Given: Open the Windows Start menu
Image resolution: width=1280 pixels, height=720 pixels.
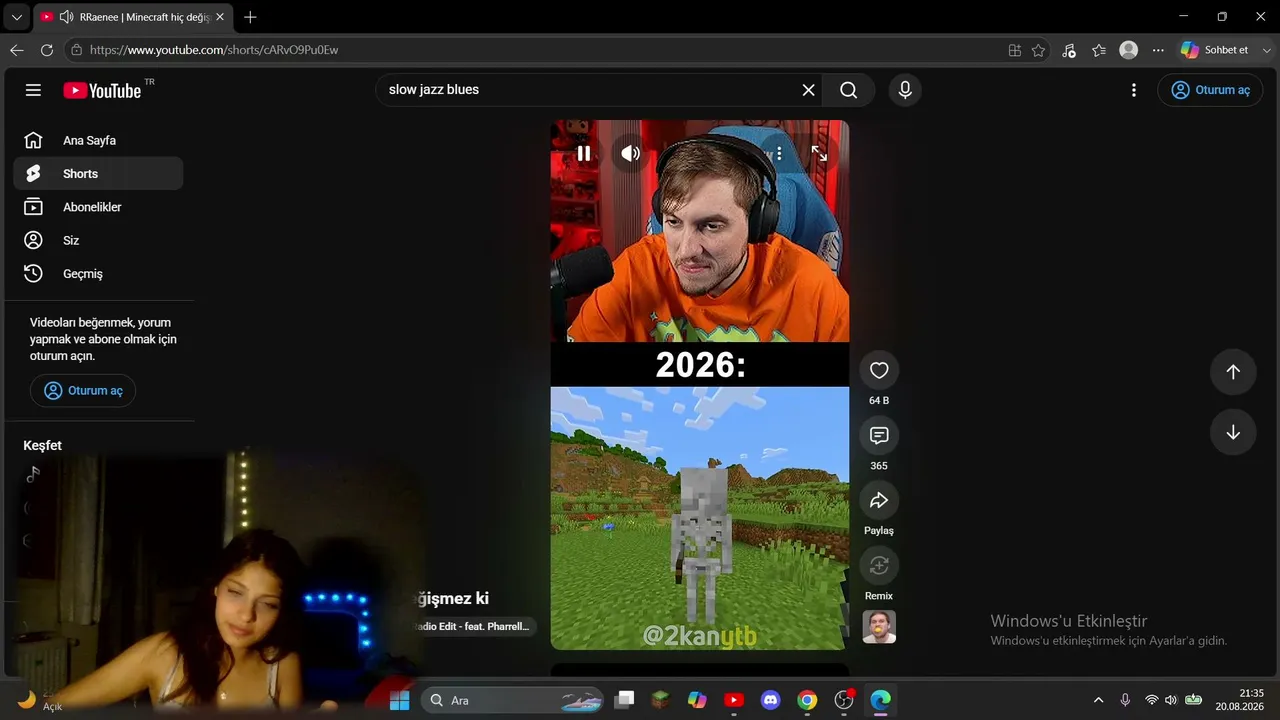Looking at the screenshot, I should point(399,700).
